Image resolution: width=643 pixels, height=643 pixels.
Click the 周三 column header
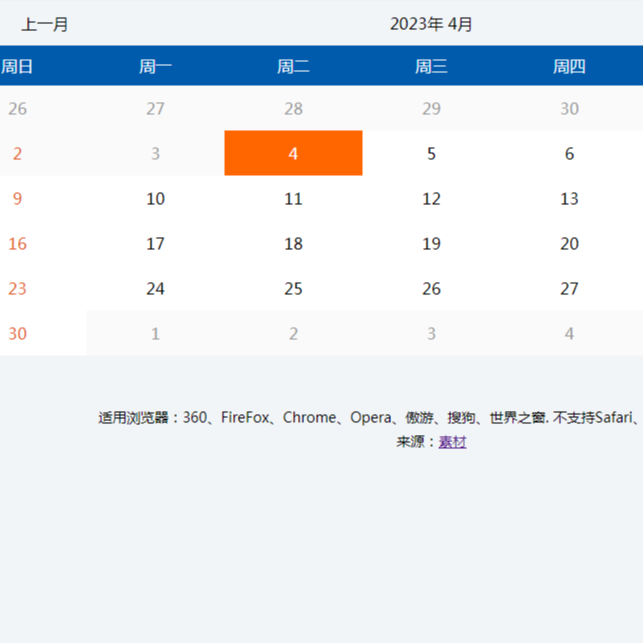(431, 66)
